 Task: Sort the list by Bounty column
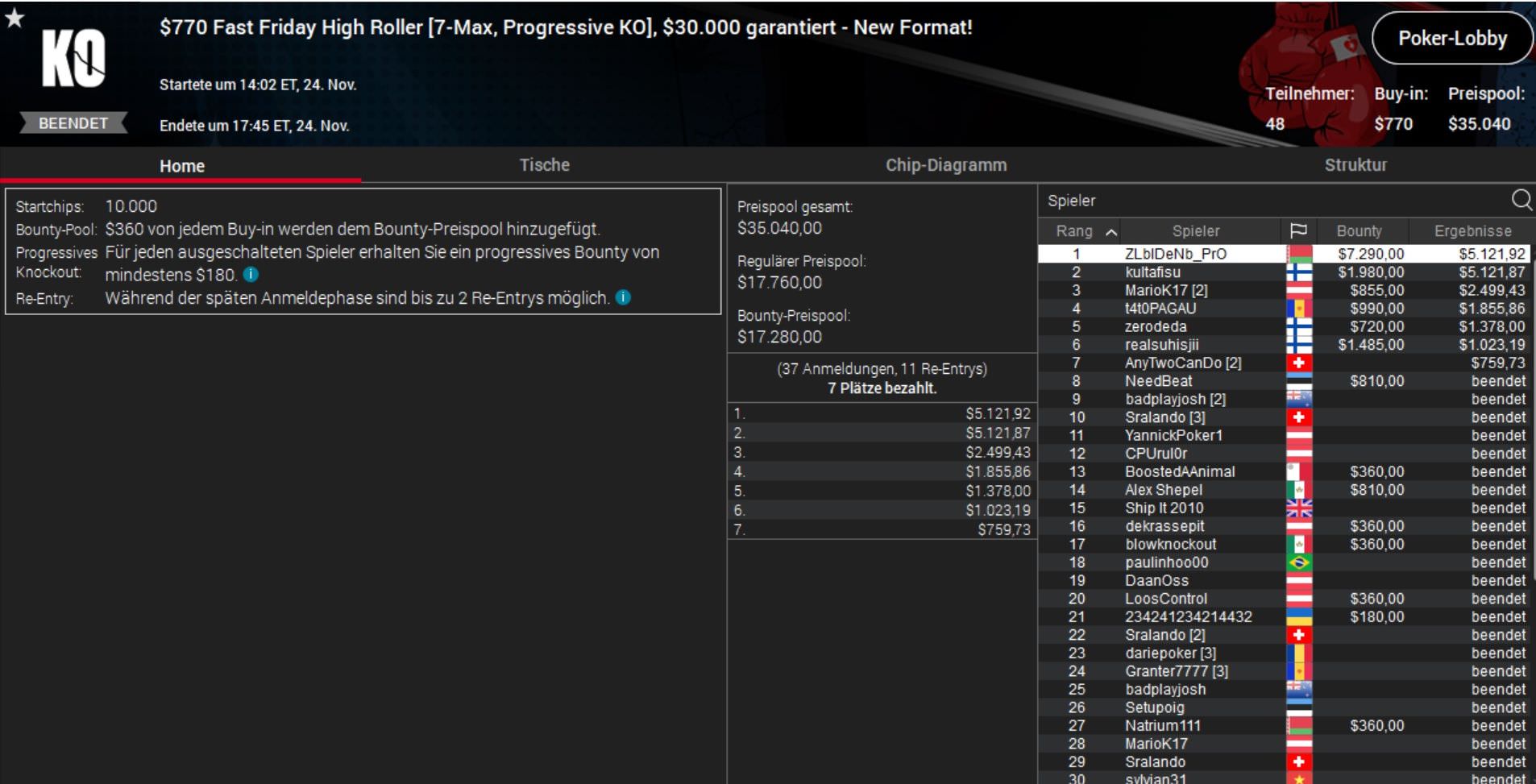click(1359, 231)
